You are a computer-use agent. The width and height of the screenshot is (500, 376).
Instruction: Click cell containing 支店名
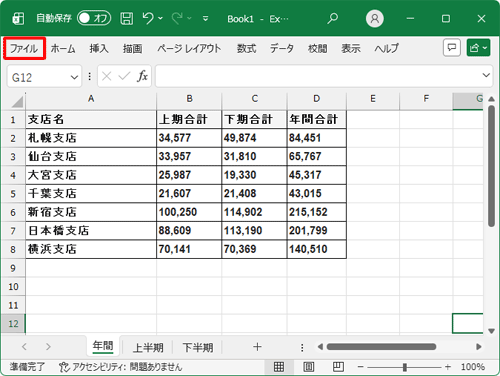[91, 119]
